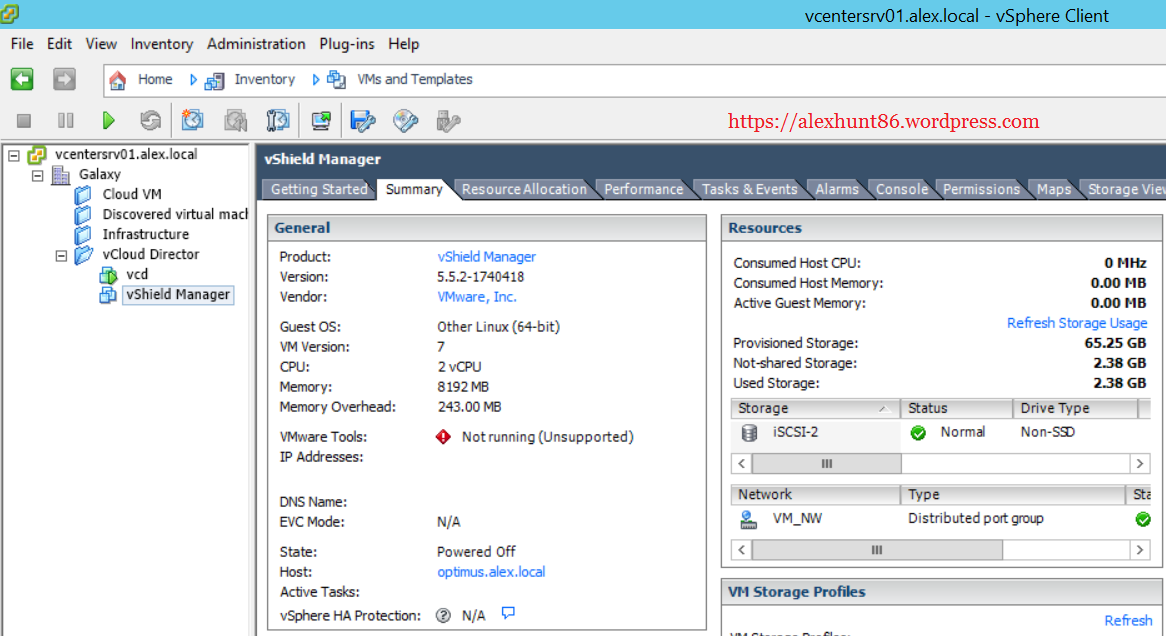1166x636 pixels.
Task: Collapse the vcentersrv01.alex.local tree node
Action: (14, 155)
